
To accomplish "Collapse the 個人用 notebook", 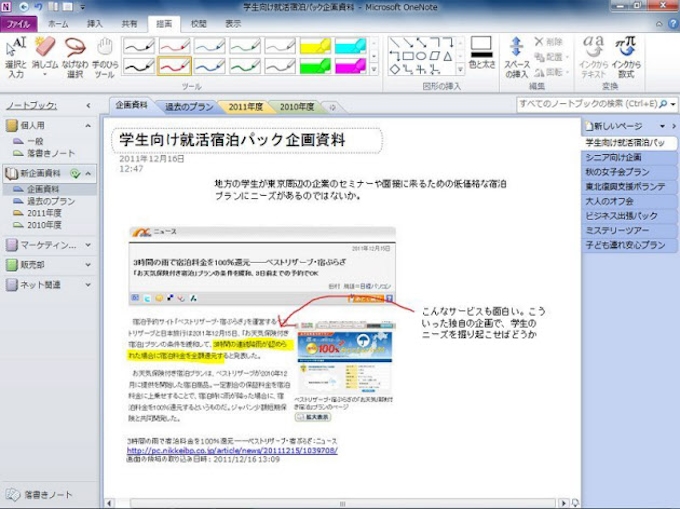I will 90,126.
